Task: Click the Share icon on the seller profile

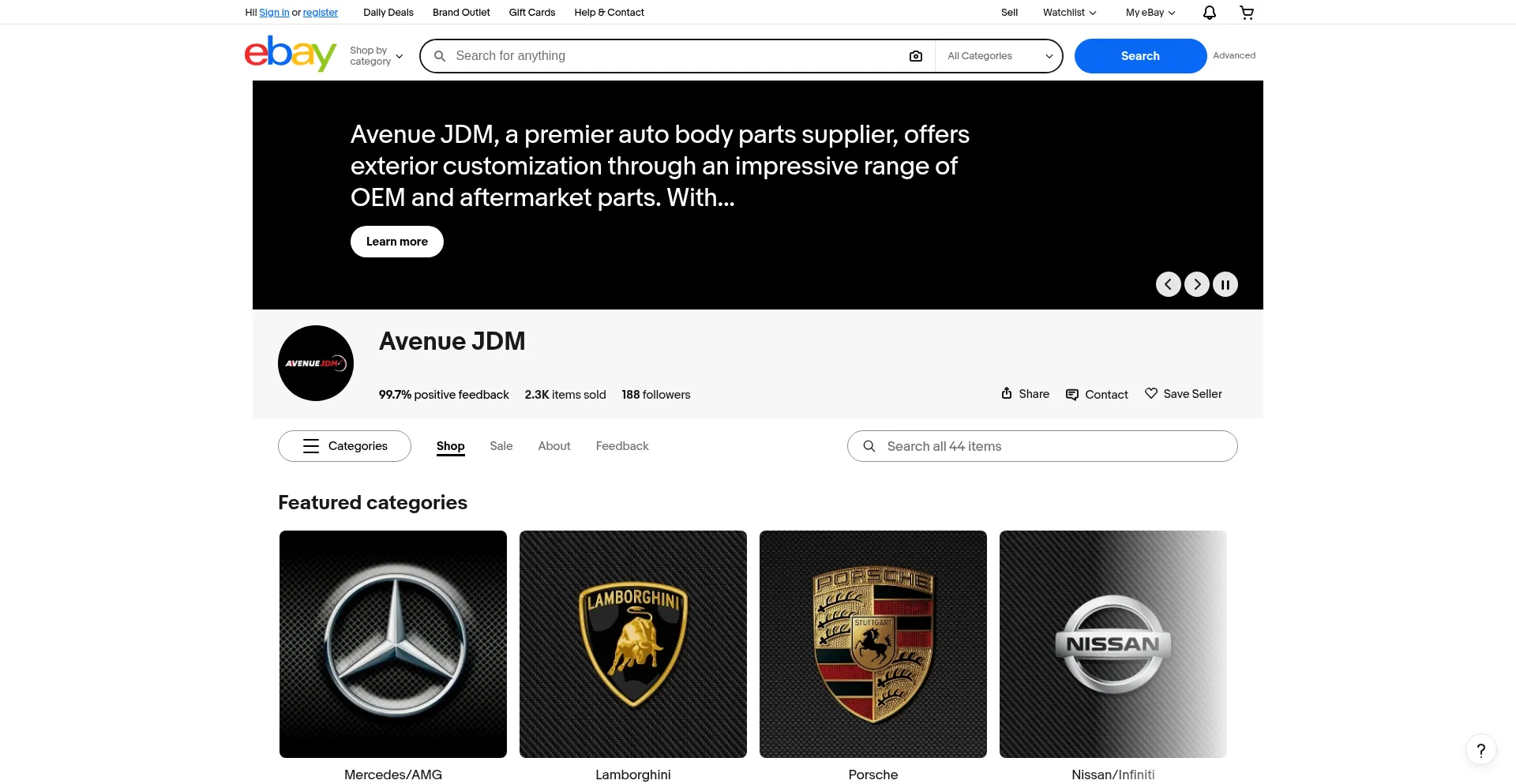Action: click(1024, 394)
